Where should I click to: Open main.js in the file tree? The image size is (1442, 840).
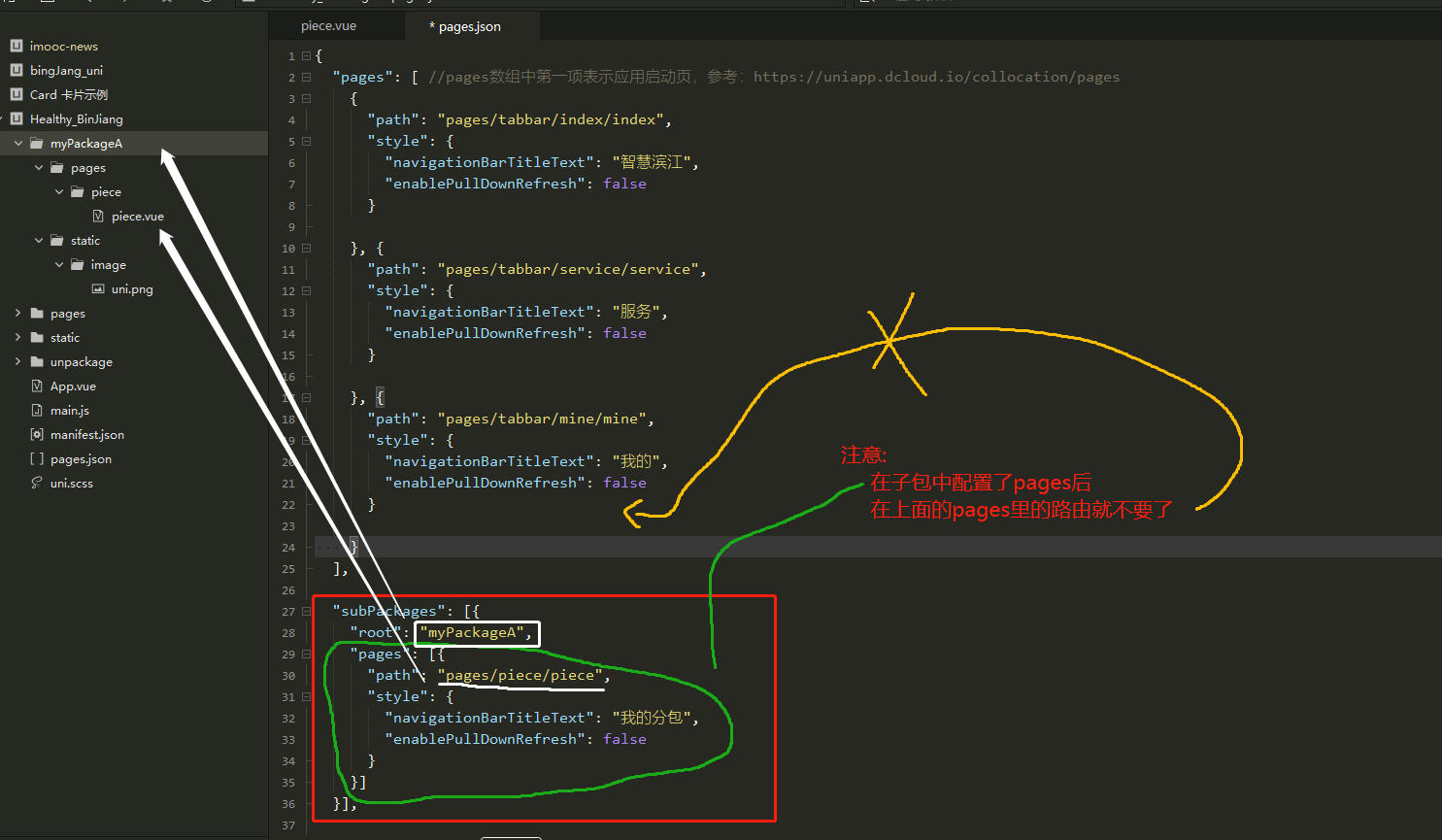(69, 411)
